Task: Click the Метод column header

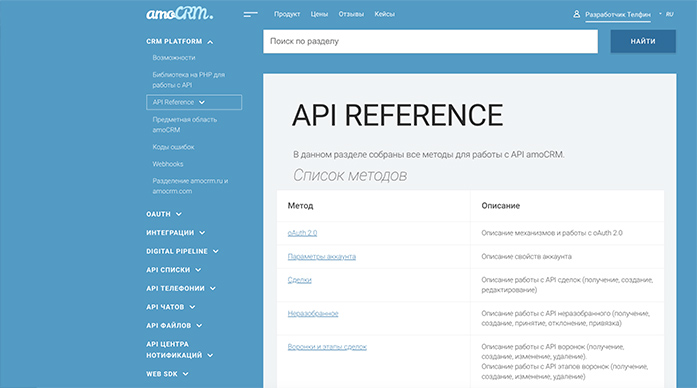Action: tap(300, 206)
